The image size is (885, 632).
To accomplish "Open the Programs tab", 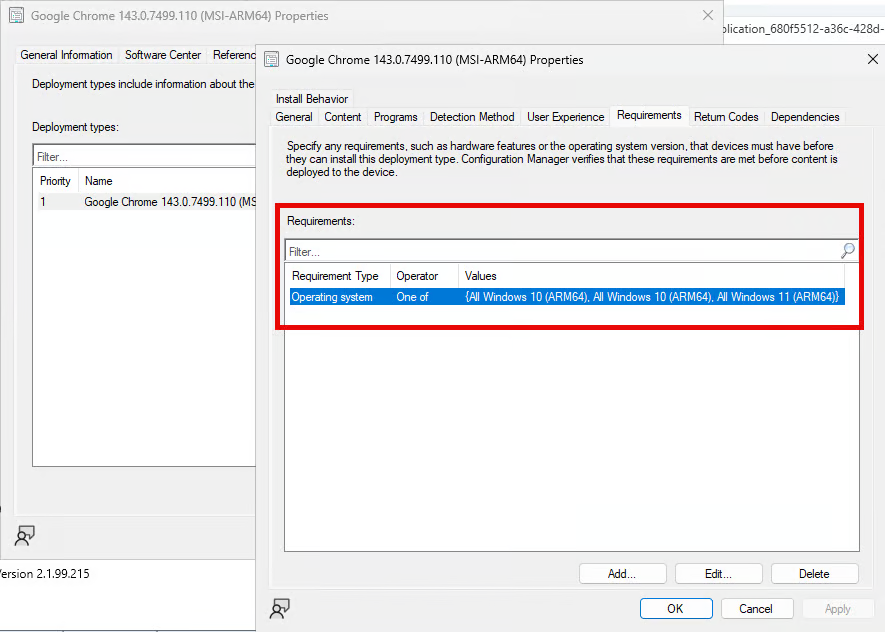I will tap(395, 116).
